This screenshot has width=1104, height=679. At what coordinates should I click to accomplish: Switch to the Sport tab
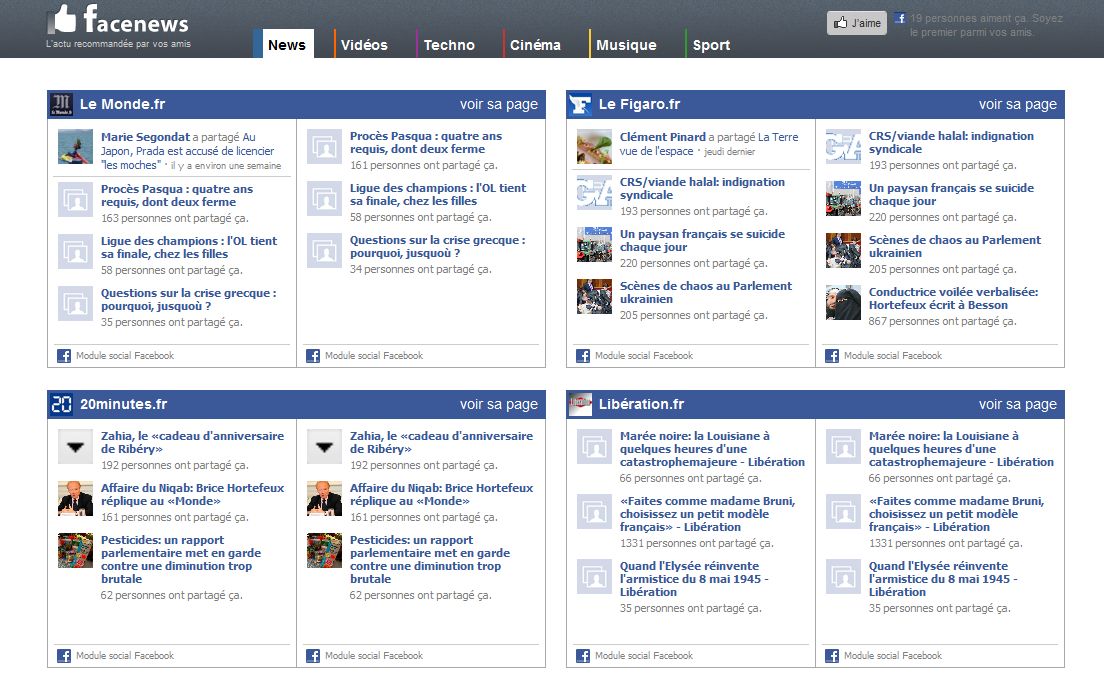(x=711, y=45)
